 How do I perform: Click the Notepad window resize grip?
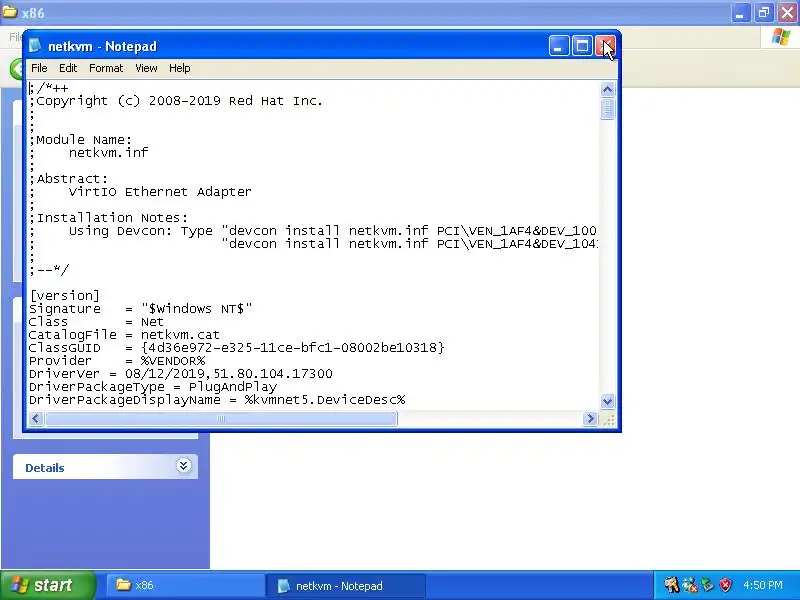[x=608, y=419]
